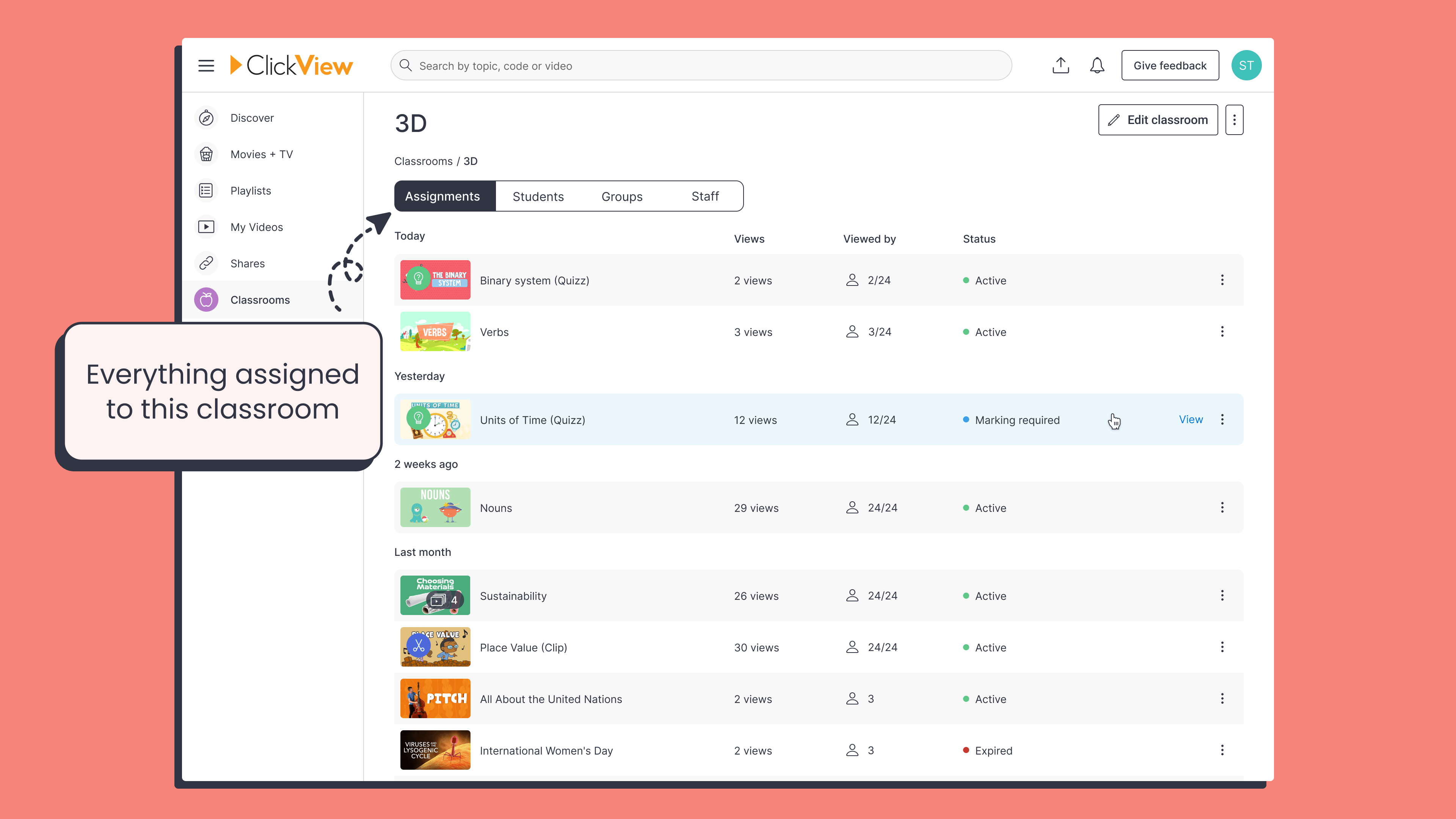Open the ST user avatar
Image resolution: width=1456 pixels, height=819 pixels.
click(1246, 66)
